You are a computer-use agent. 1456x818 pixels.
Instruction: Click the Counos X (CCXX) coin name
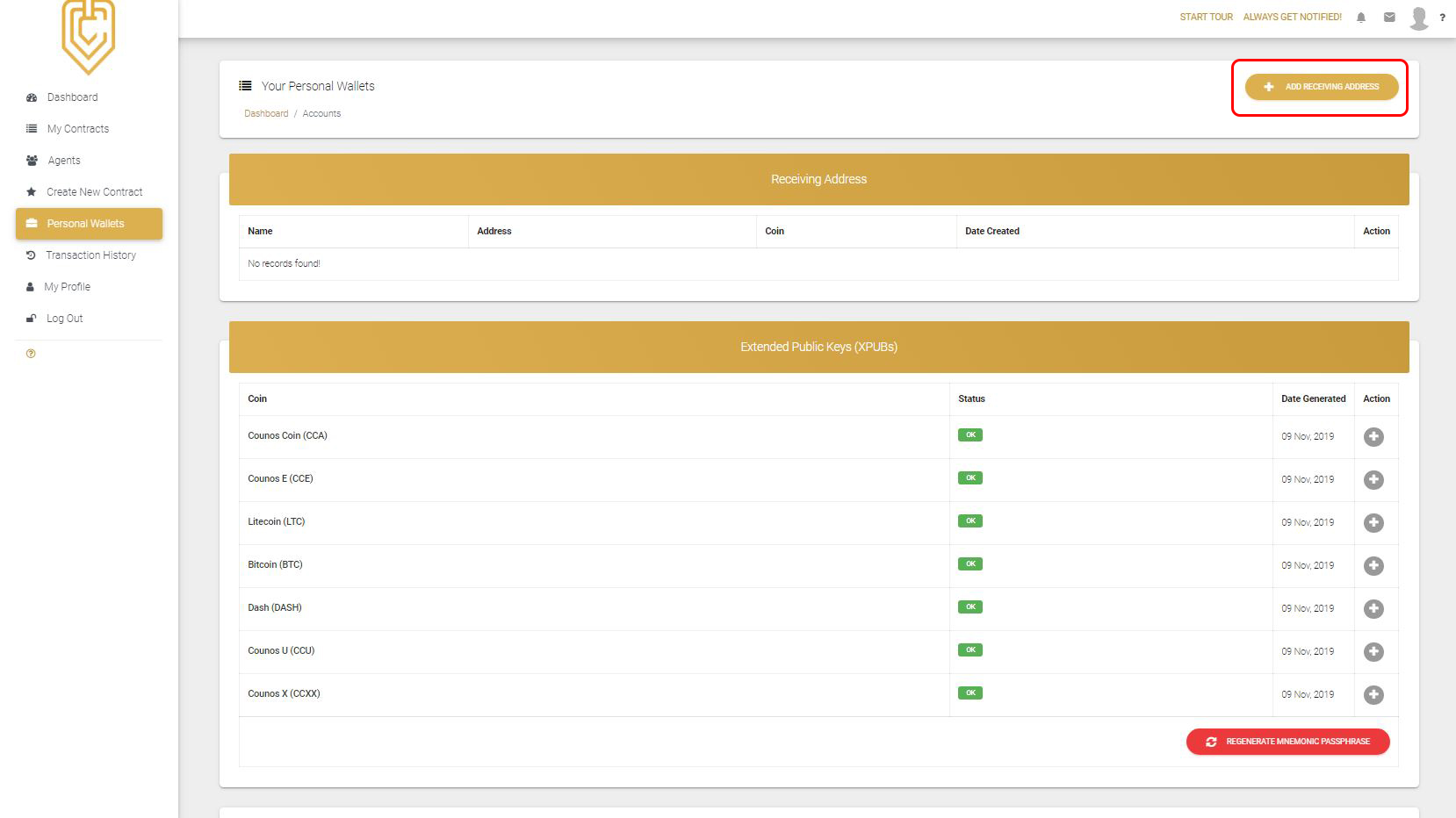click(x=284, y=693)
